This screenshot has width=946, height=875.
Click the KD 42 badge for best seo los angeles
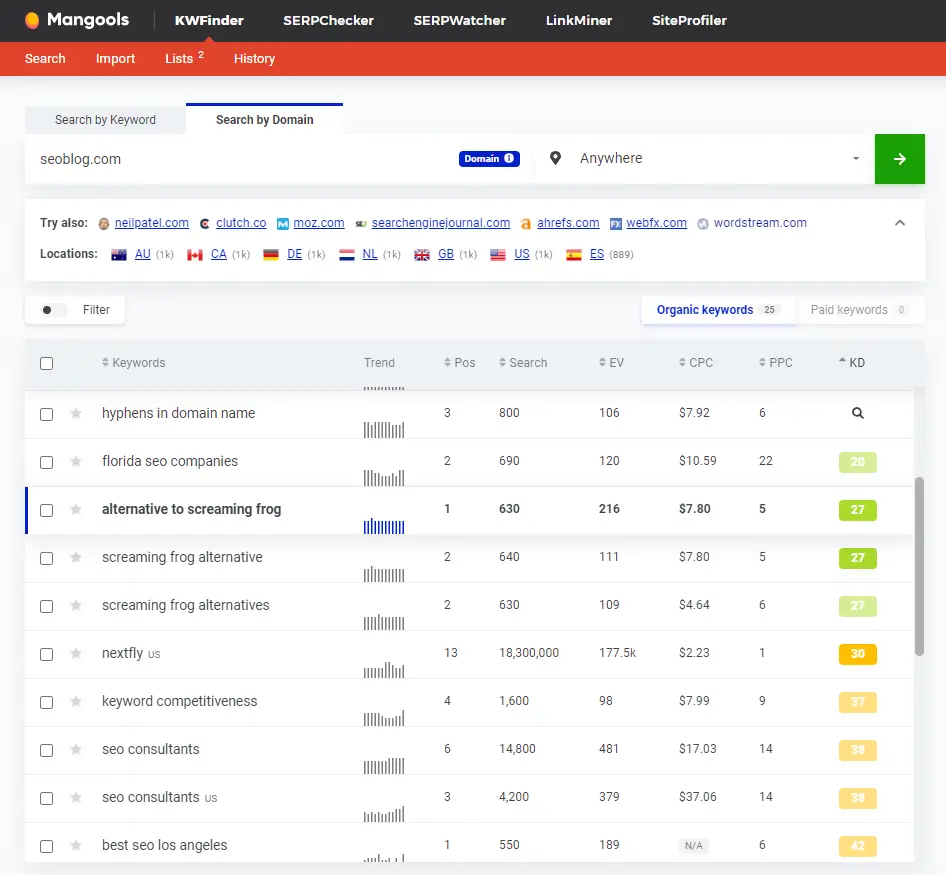(x=857, y=846)
